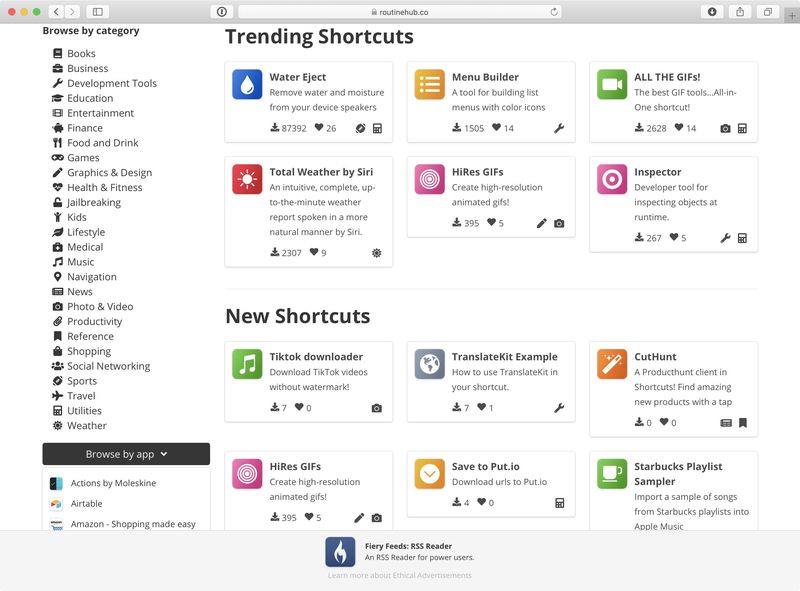Open the ALL THE GIFs! video camera icon
The width and height of the screenshot is (800, 591).
pos(612,84)
